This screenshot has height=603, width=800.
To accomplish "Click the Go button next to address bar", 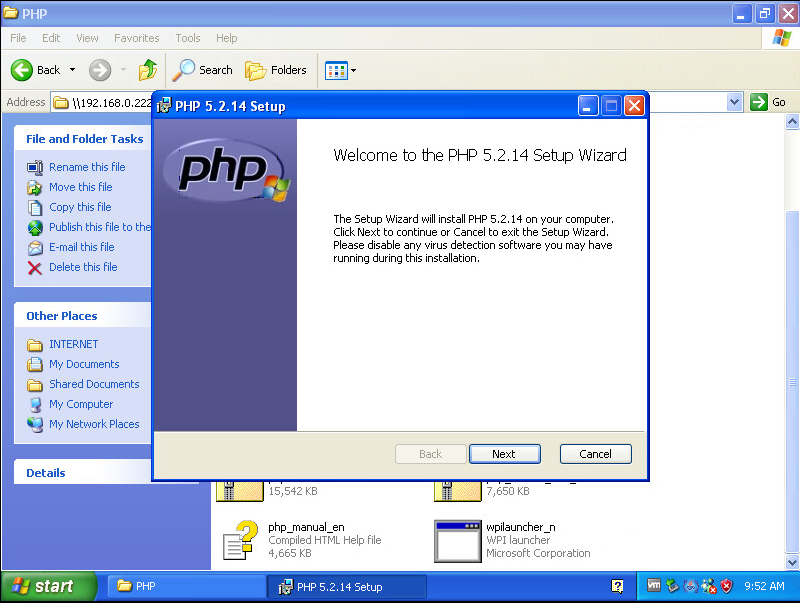I will (768, 102).
